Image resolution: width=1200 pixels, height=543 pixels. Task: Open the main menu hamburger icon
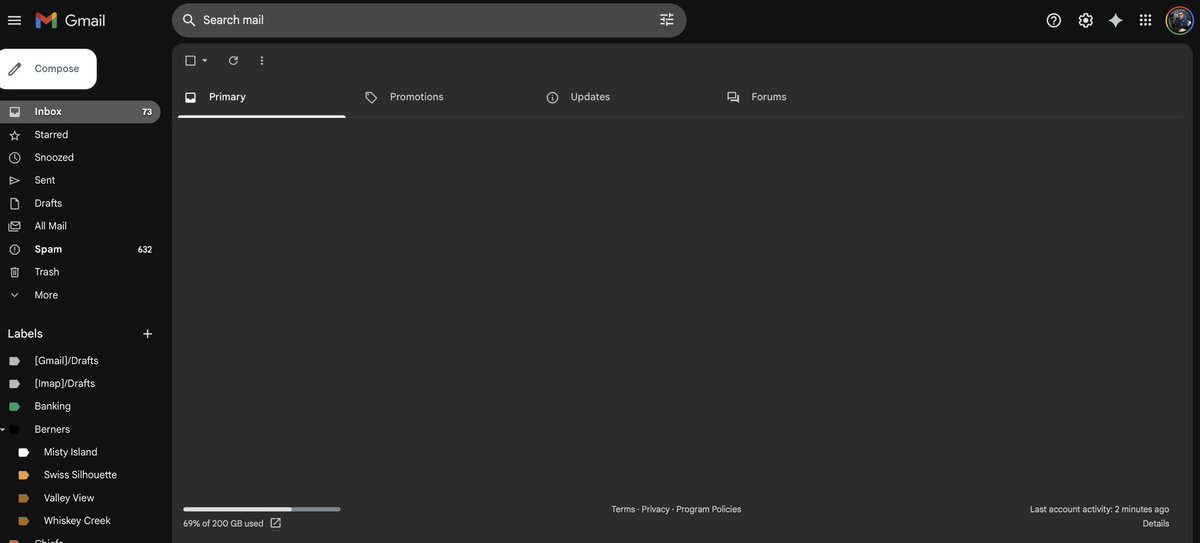coord(14,20)
